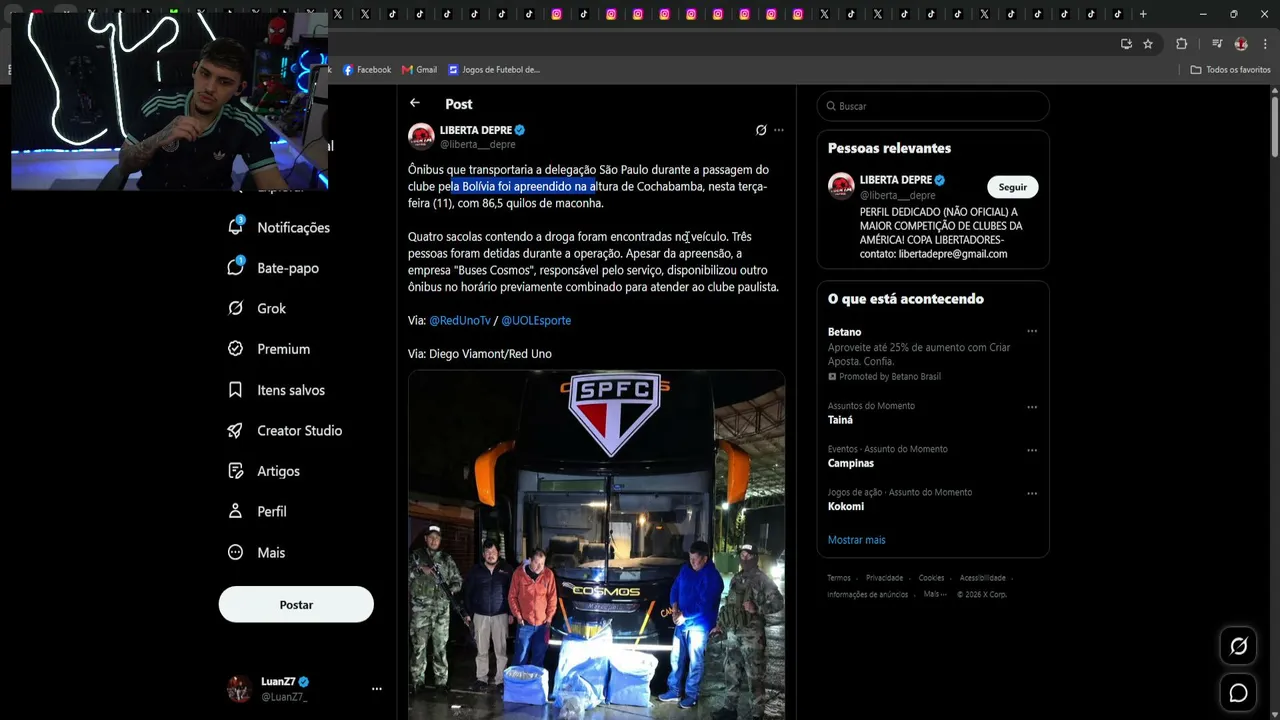1280x720 pixels.
Task: Open the floating messages chat button
Action: (x=1238, y=693)
